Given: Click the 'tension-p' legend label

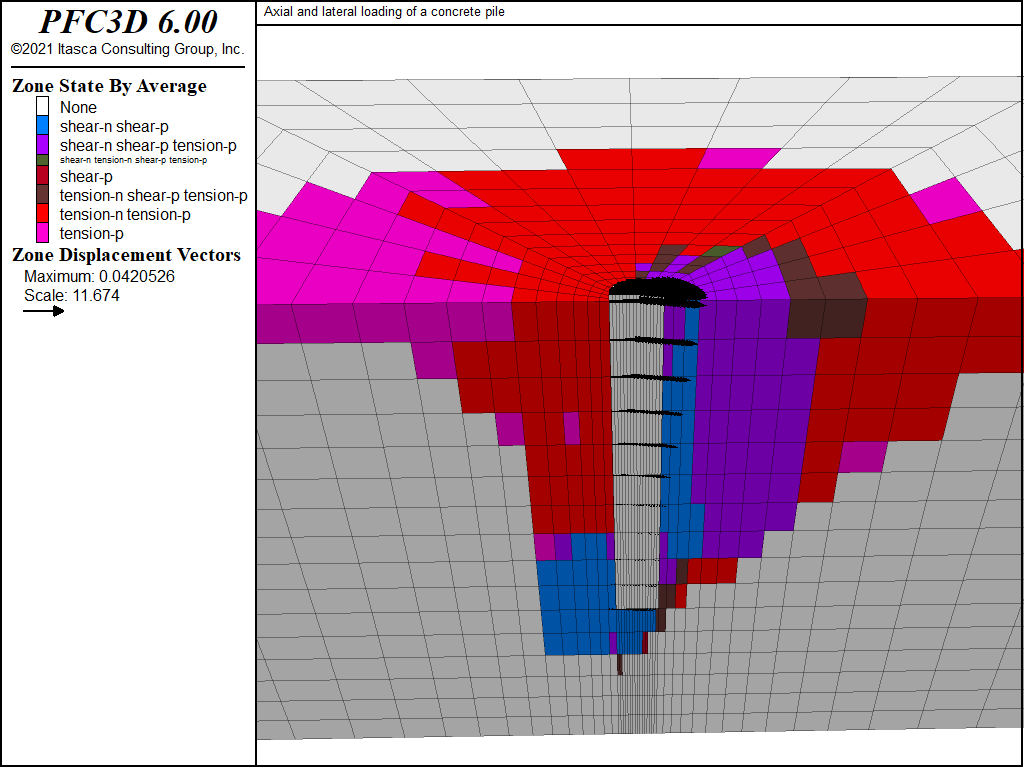Looking at the screenshot, I should [x=91, y=234].
